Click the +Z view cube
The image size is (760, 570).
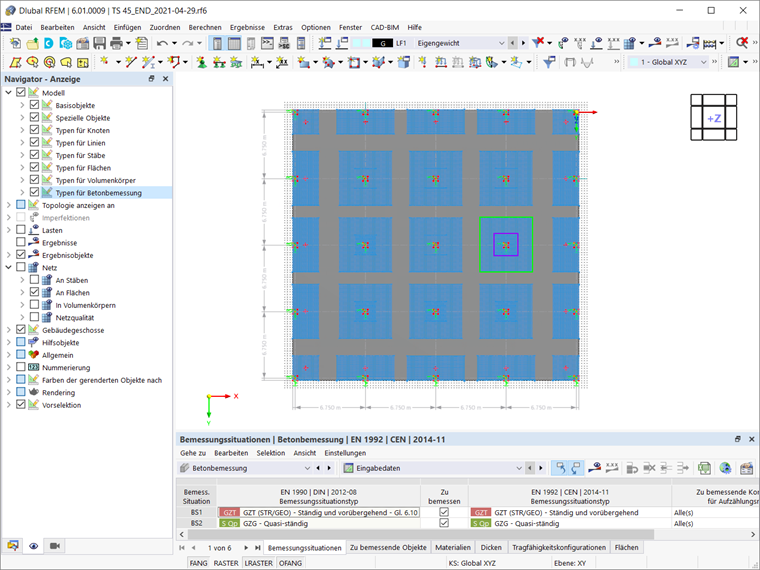coord(713,118)
